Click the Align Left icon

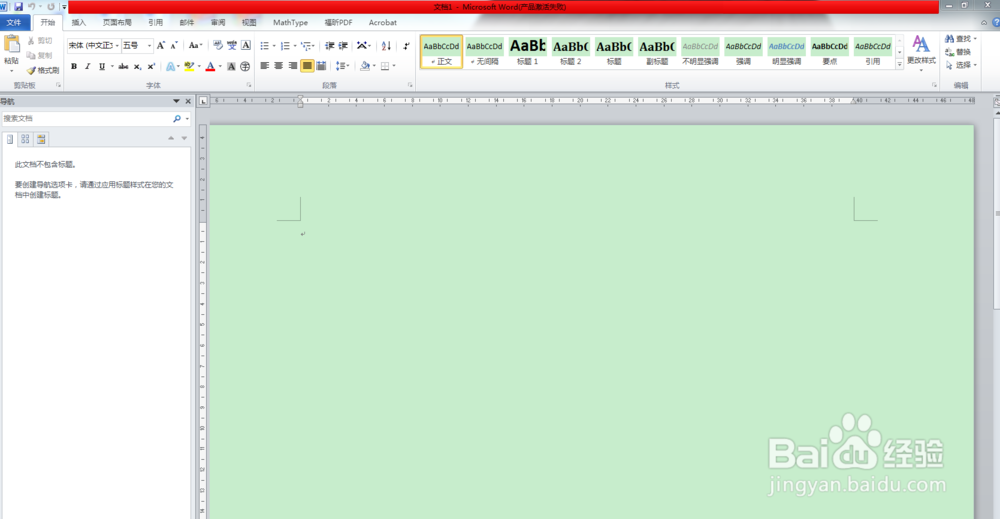coord(265,66)
